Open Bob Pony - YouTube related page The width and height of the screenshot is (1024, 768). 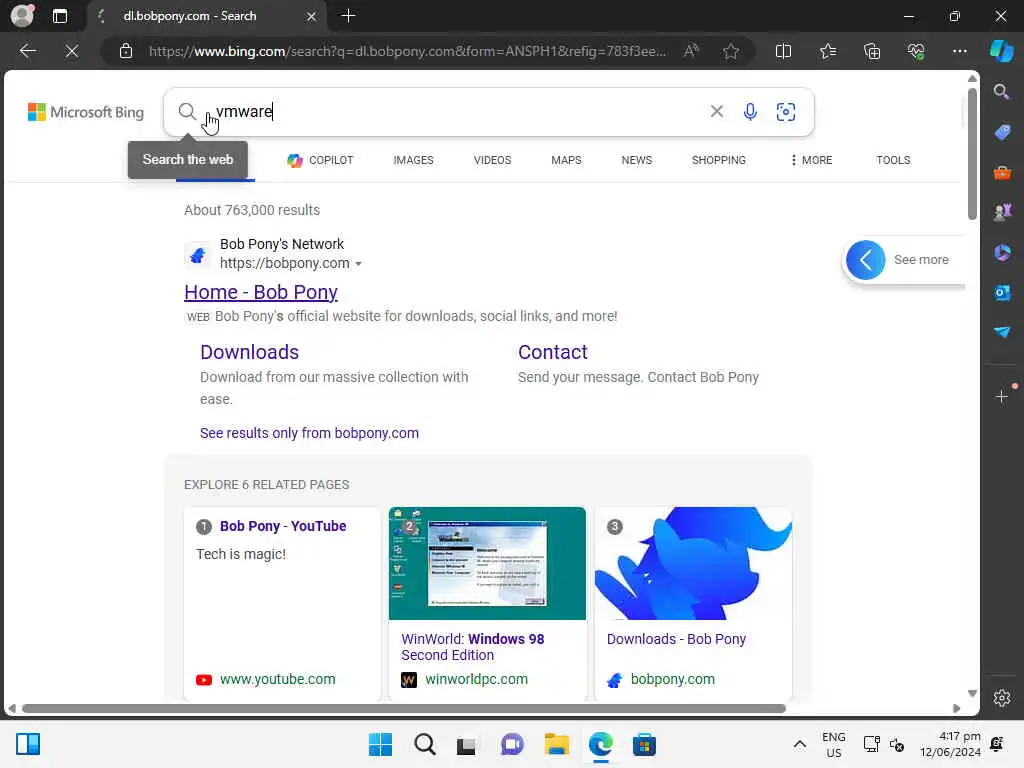[283, 526]
